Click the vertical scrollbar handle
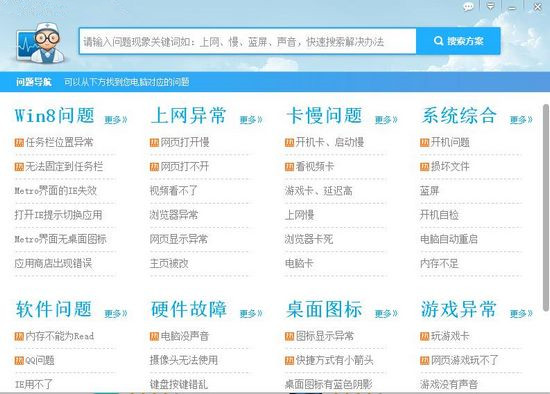 [x=546, y=207]
